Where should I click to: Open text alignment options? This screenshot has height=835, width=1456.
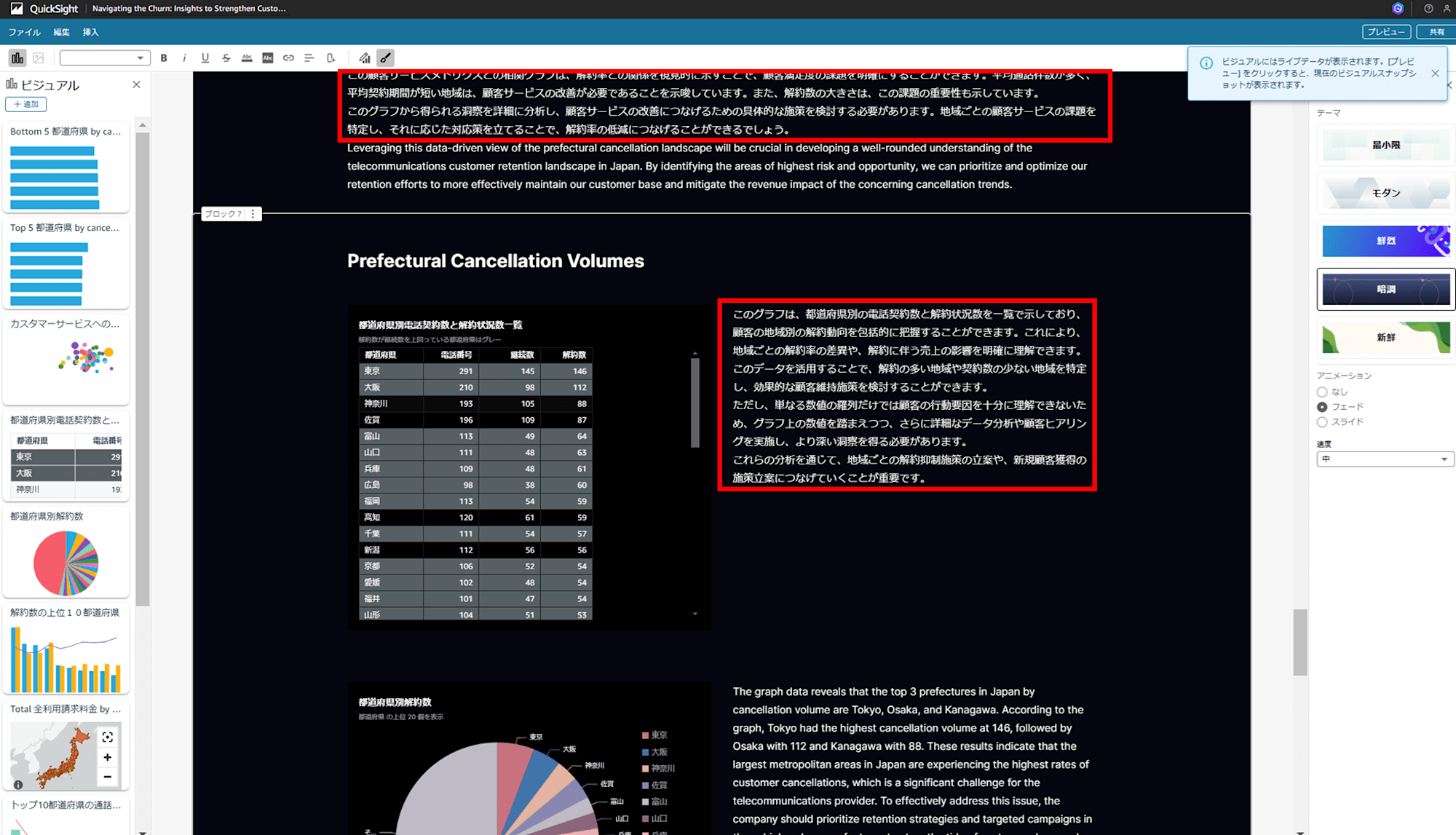(x=309, y=58)
